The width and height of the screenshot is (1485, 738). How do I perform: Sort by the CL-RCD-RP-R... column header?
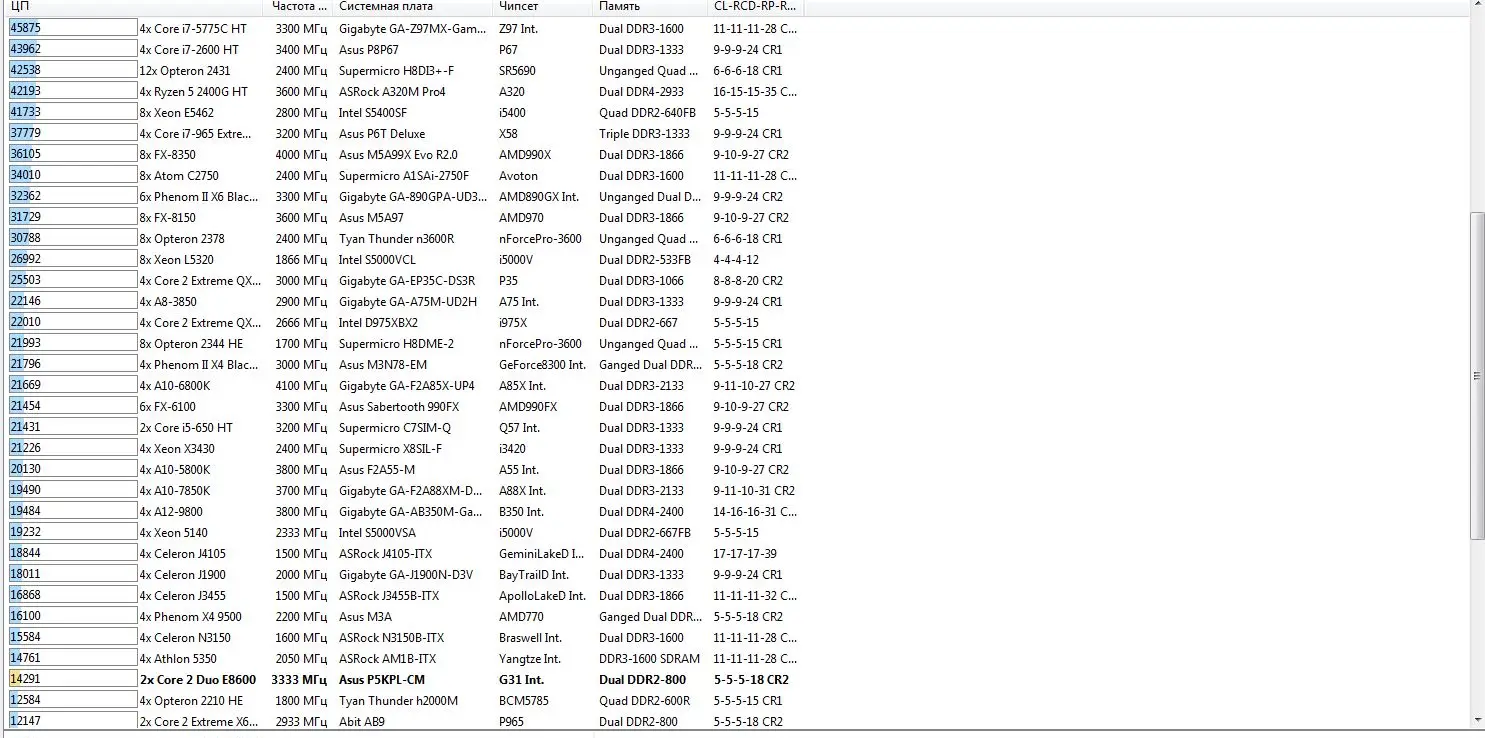coord(755,7)
